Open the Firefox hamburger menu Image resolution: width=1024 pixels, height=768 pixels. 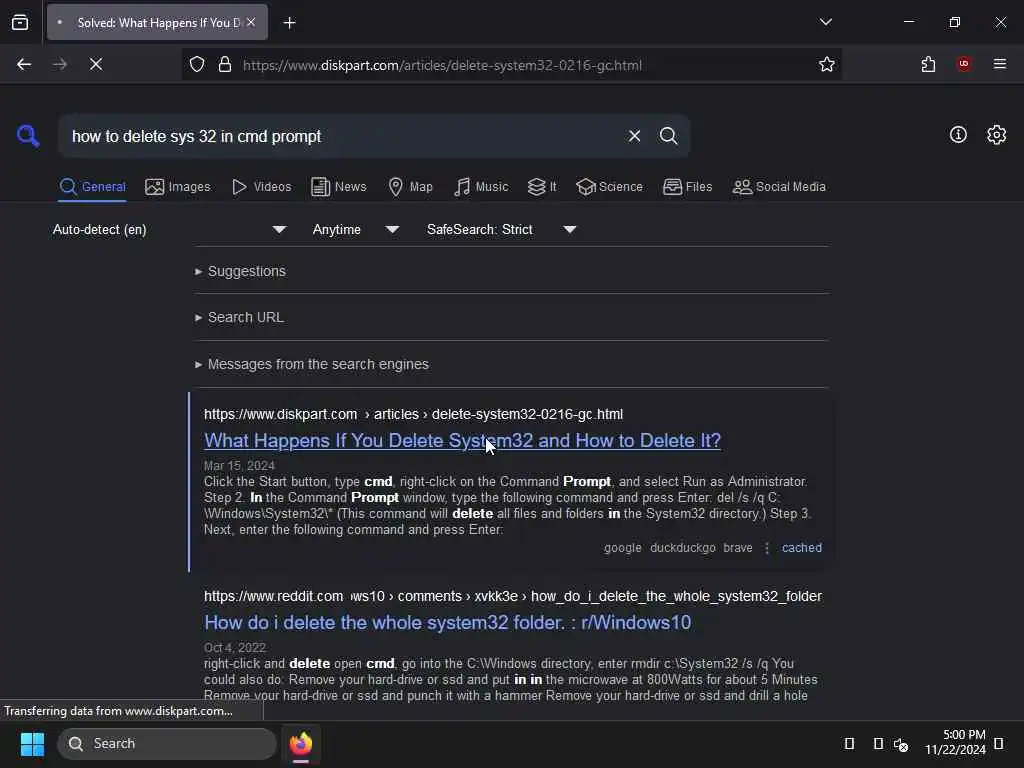point(1000,64)
